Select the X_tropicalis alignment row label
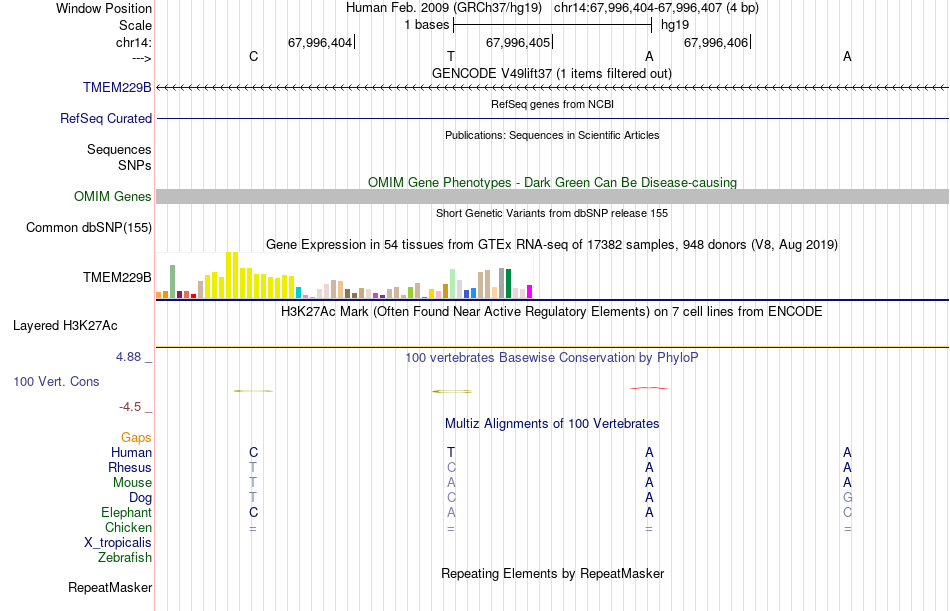 coord(118,543)
